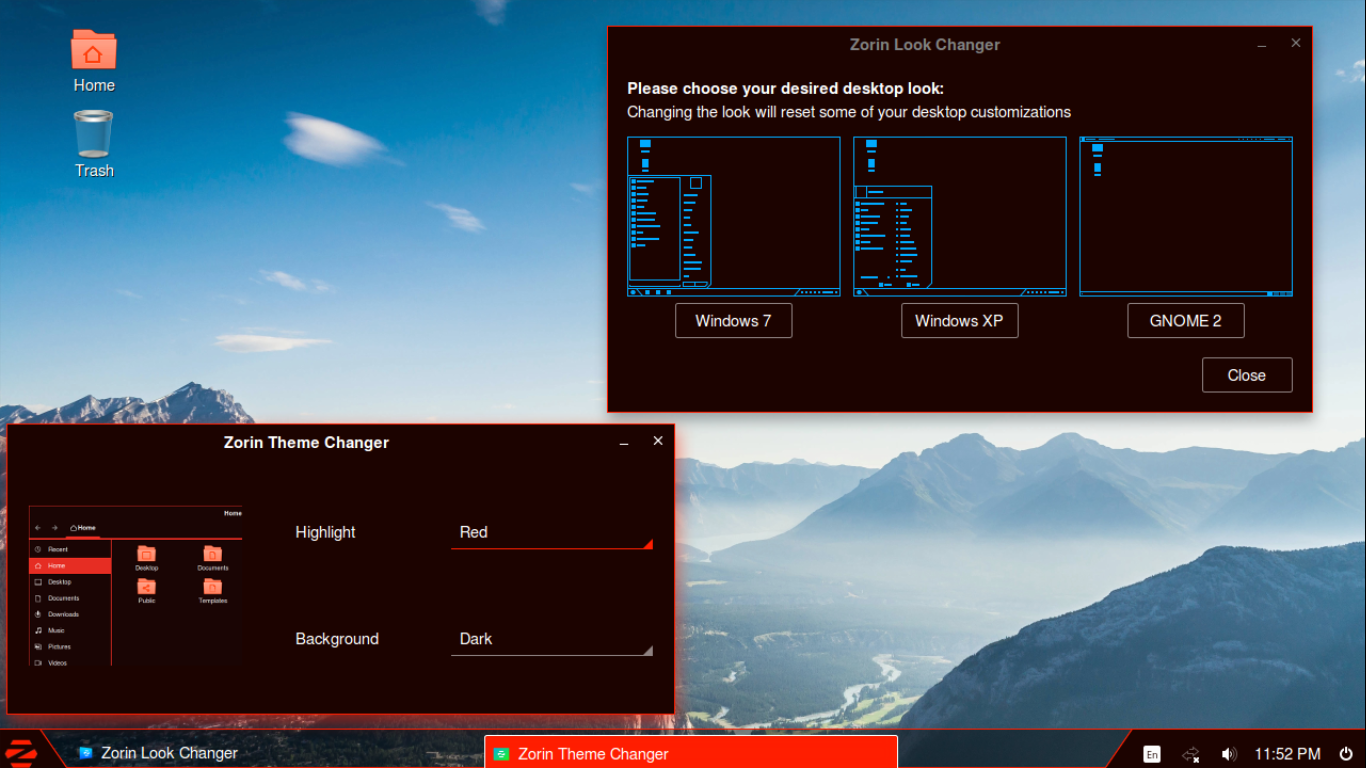Click the 11:52 PM clock
The image size is (1366, 768).
click(x=1288, y=754)
